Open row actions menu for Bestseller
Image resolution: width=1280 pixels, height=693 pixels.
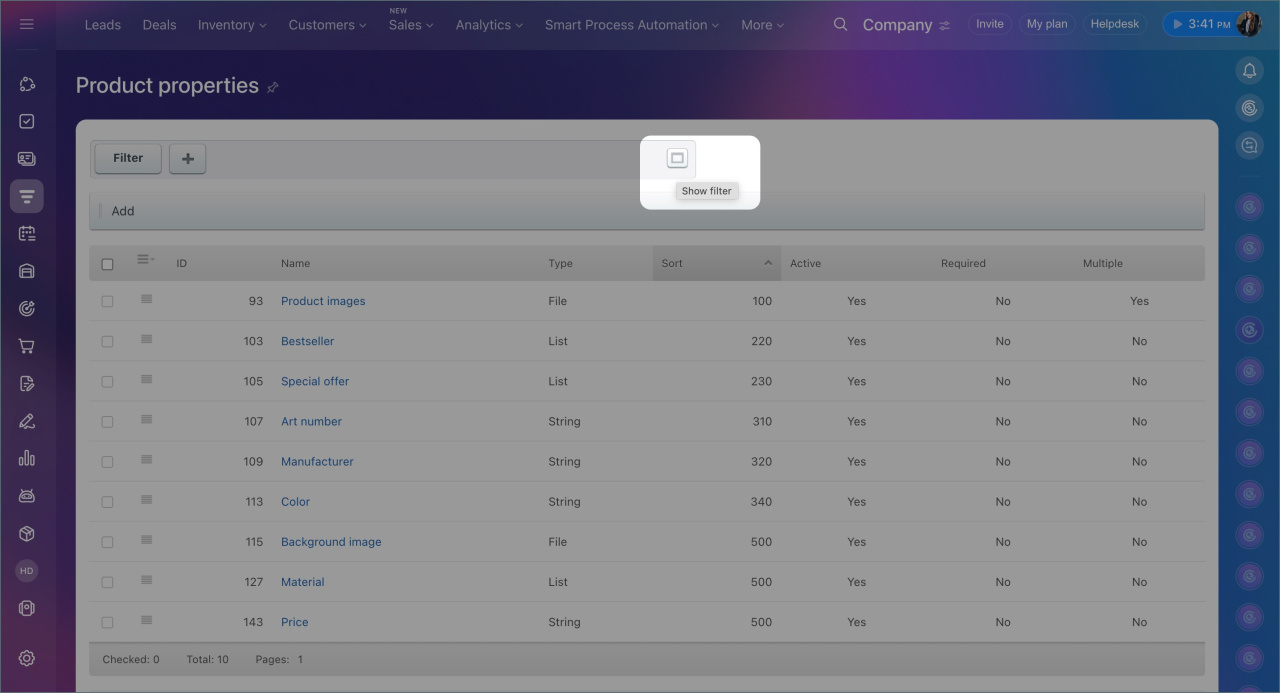pyautogui.click(x=146, y=340)
